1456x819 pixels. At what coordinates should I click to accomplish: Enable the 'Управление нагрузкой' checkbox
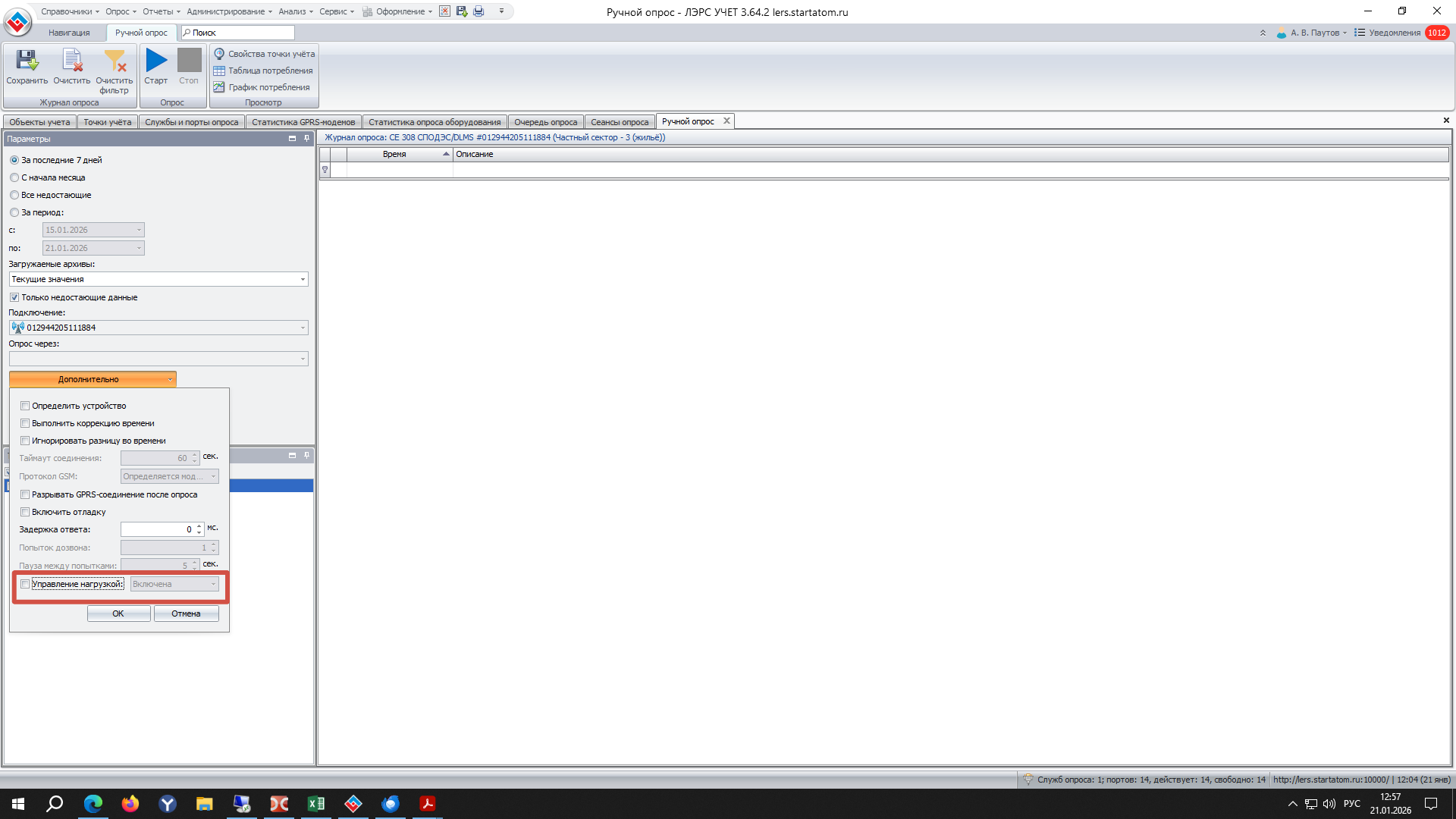point(25,584)
